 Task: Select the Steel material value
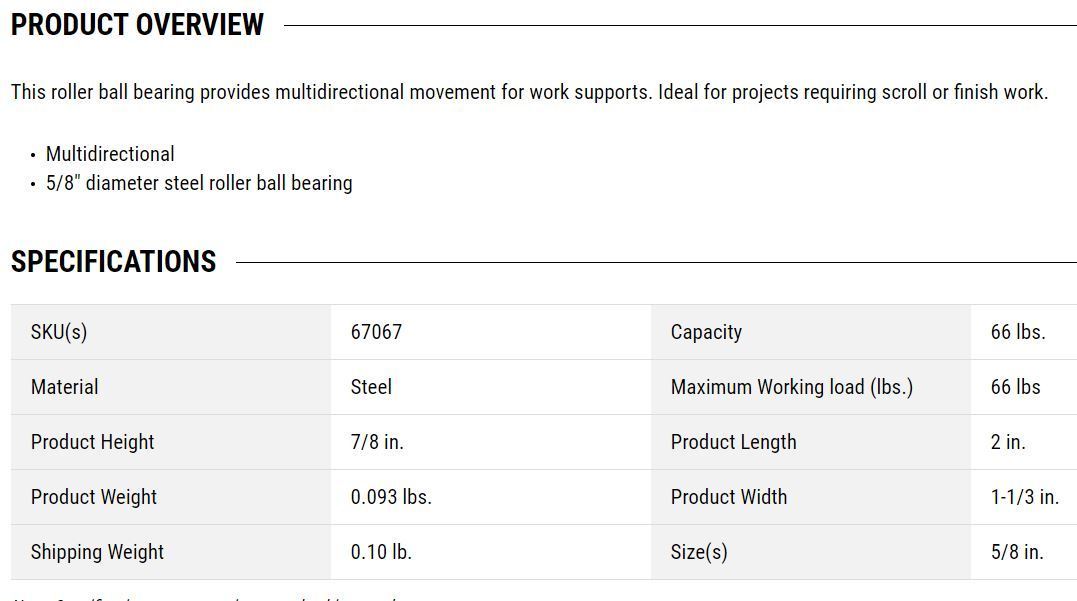tap(371, 387)
